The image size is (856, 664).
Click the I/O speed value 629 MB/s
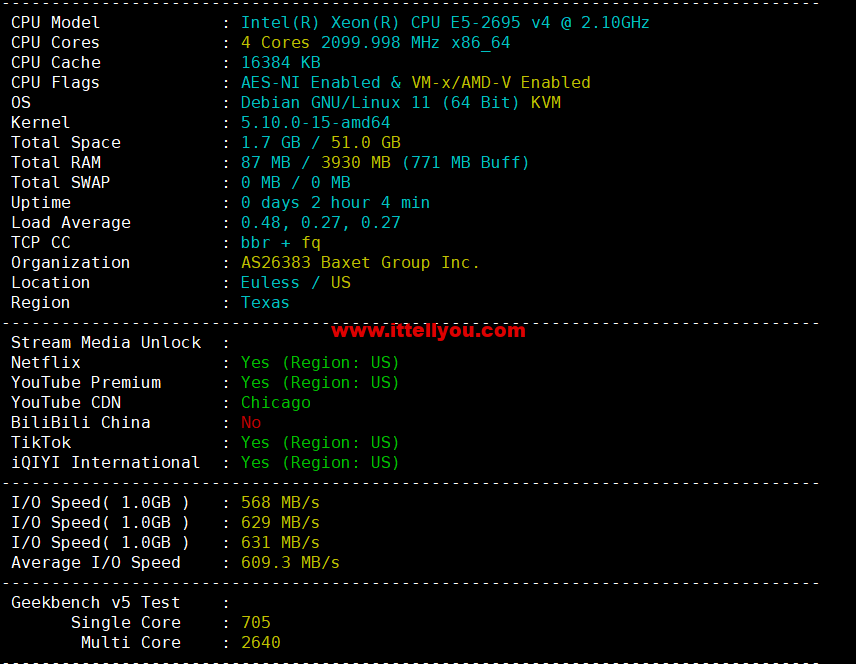pyautogui.click(x=281, y=523)
